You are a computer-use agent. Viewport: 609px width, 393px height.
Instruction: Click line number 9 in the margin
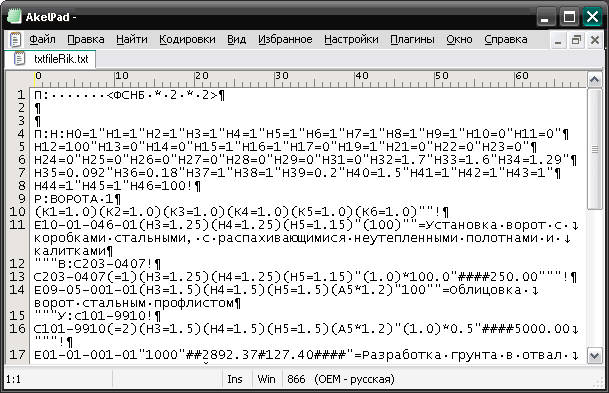click(22, 198)
